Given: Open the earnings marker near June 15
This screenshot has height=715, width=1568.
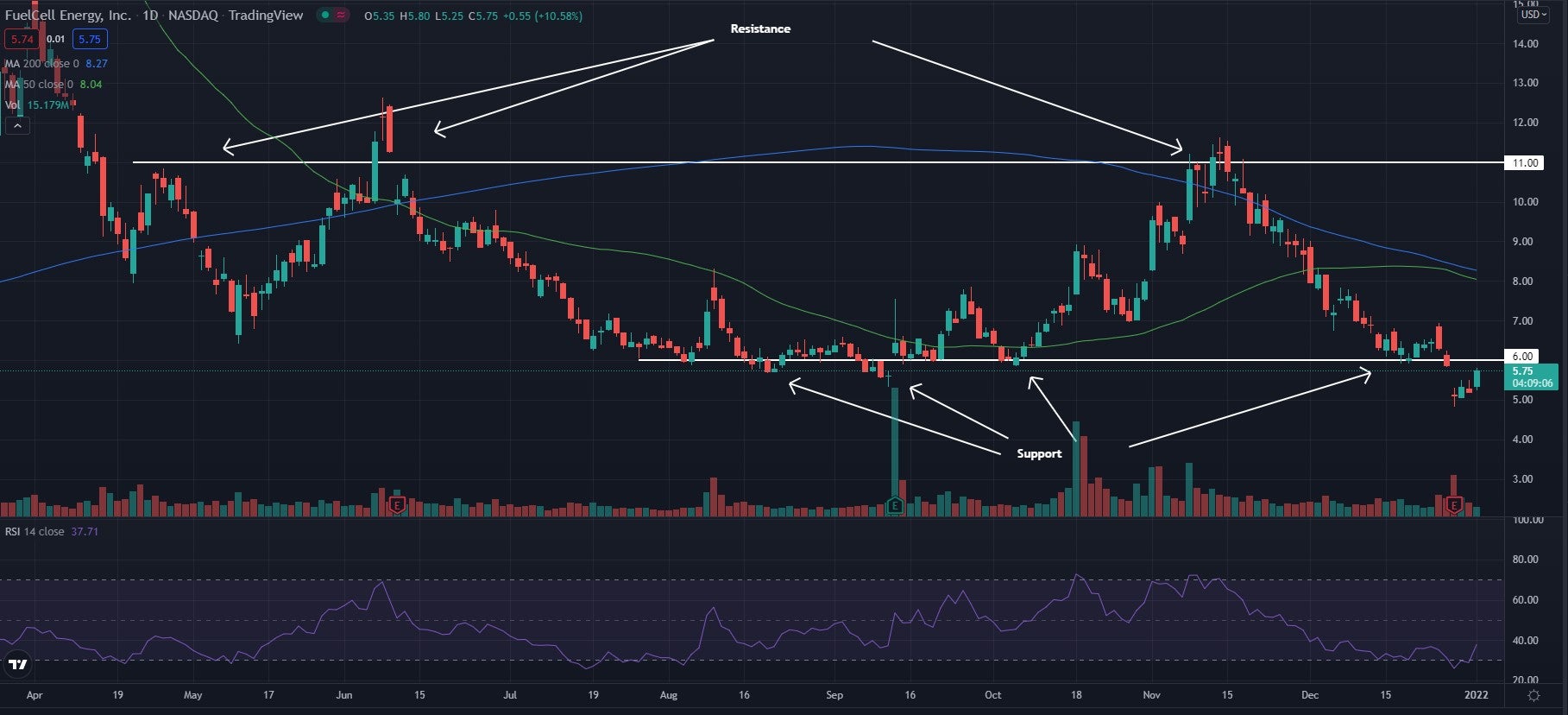Looking at the screenshot, I should click(397, 504).
